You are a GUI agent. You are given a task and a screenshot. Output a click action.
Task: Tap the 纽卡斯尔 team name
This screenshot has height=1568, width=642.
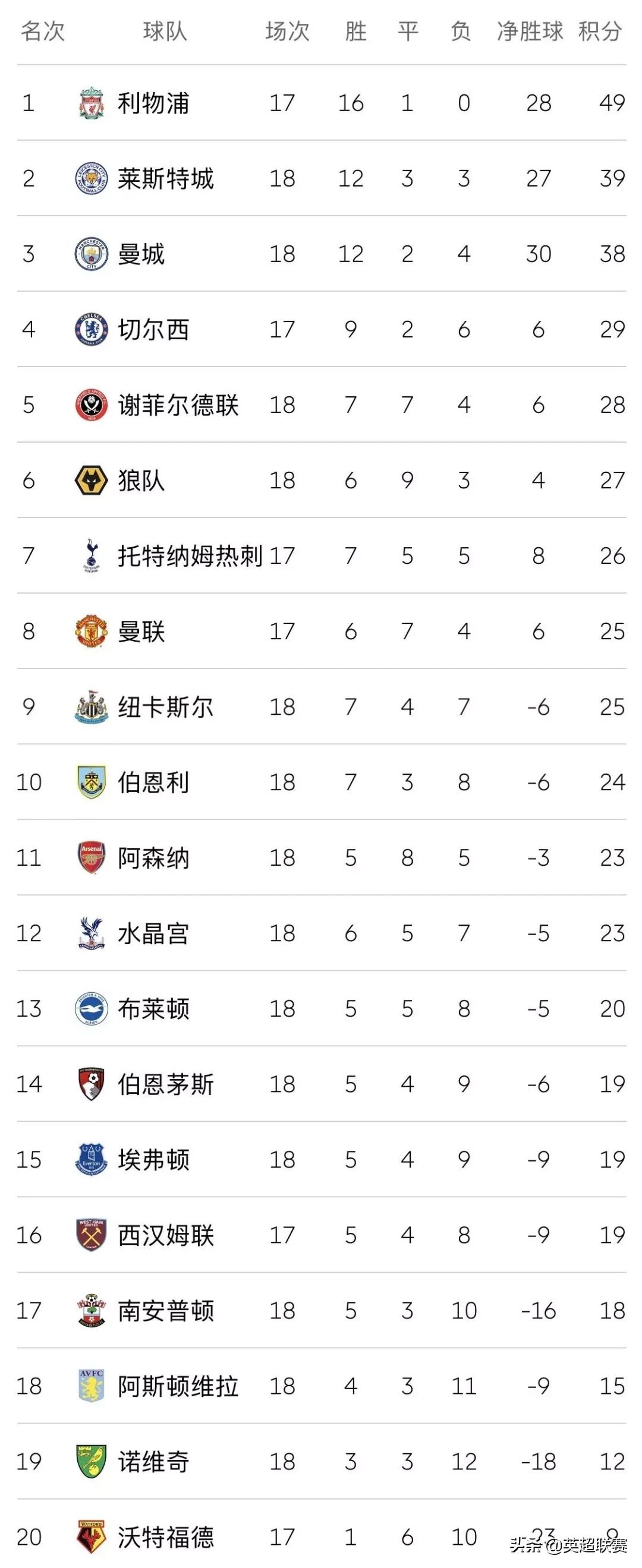pyautogui.click(x=166, y=707)
